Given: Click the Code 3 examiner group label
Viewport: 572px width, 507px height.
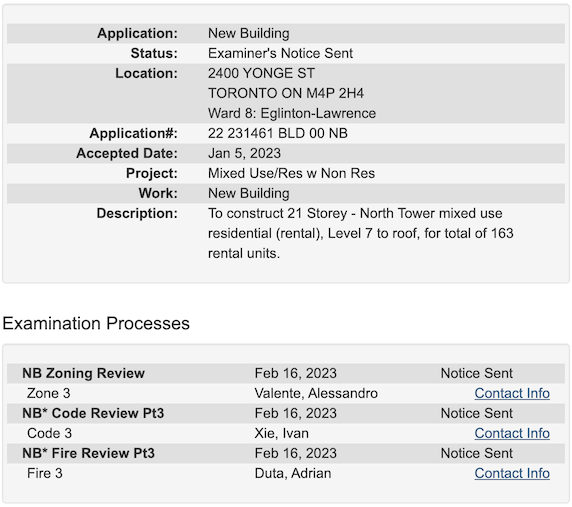Looking at the screenshot, I should 49,433.
